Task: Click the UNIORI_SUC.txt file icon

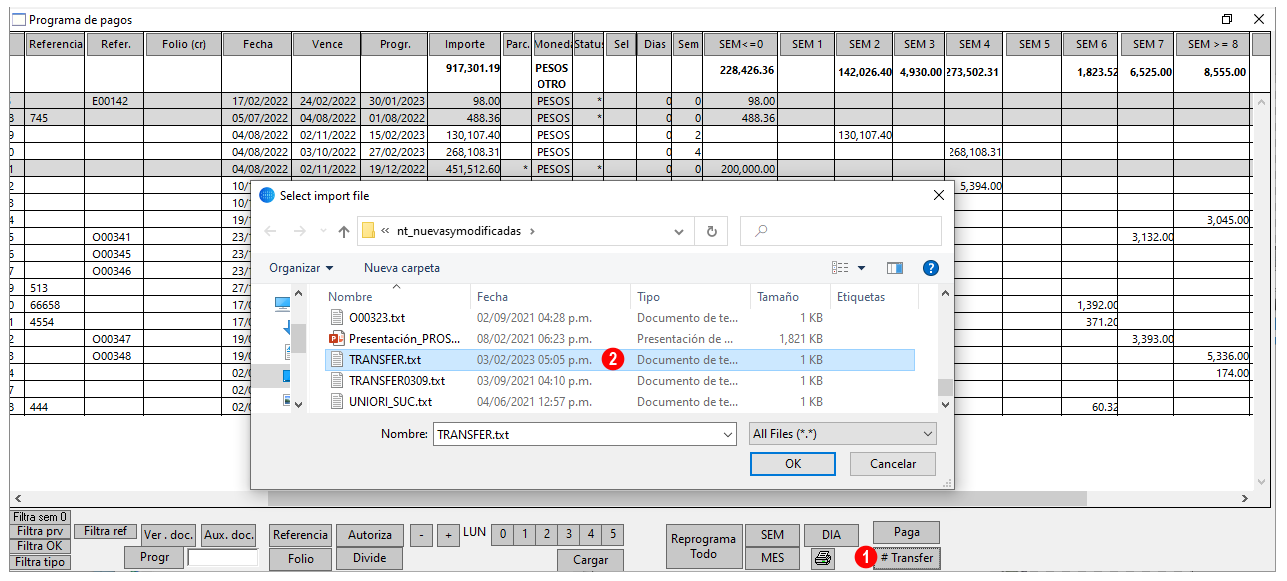Action: [336, 401]
